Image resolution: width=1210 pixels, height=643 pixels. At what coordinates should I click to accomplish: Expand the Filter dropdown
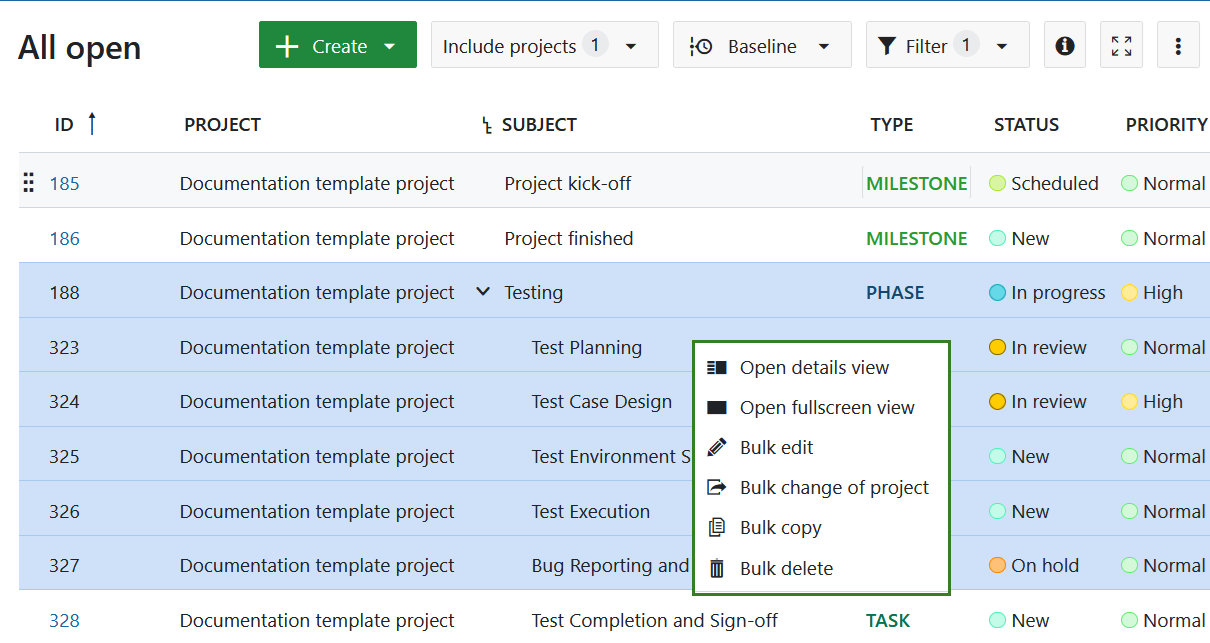coord(1002,44)
